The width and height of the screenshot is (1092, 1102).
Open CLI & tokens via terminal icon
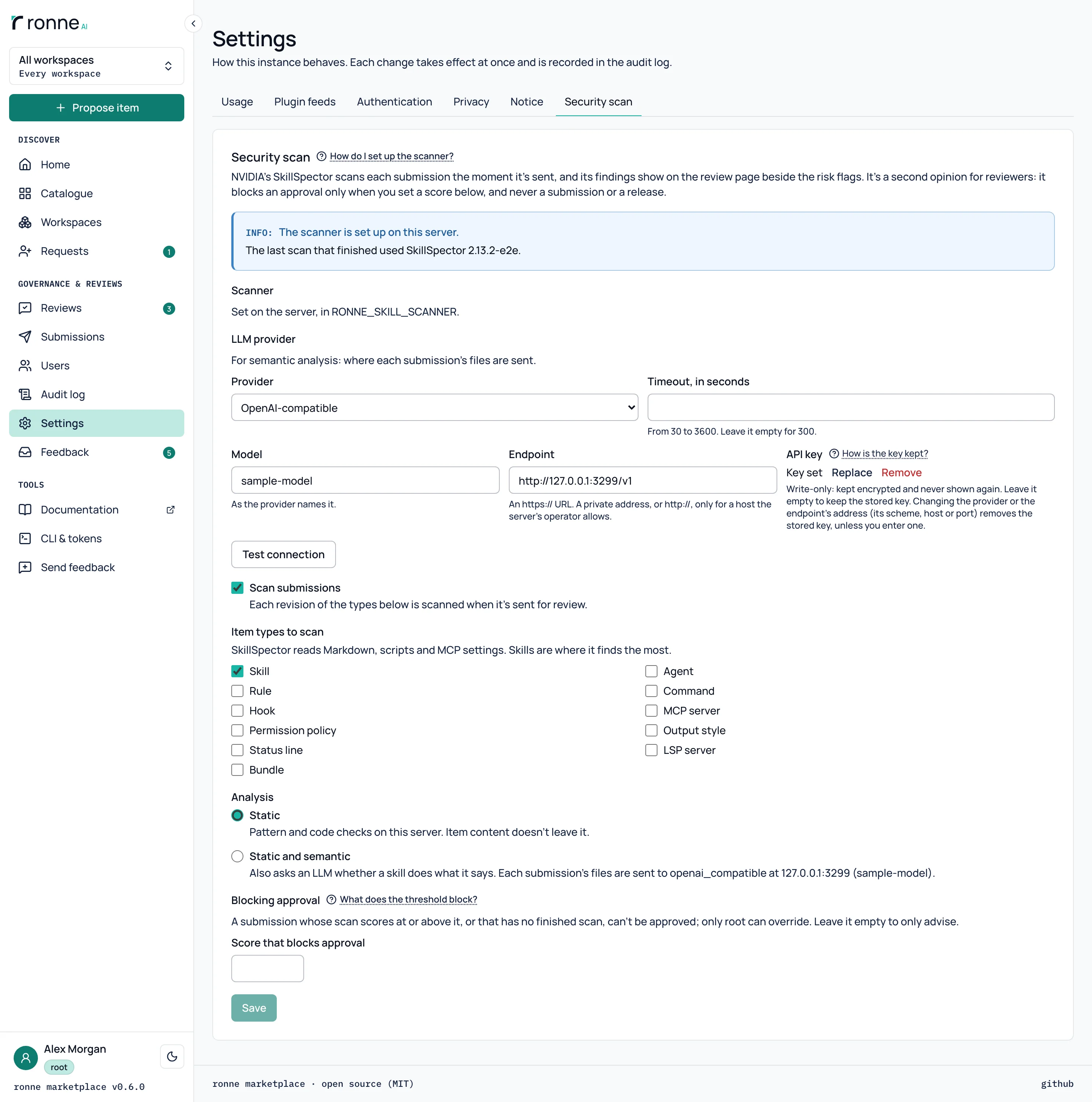(x=25, y=538)
